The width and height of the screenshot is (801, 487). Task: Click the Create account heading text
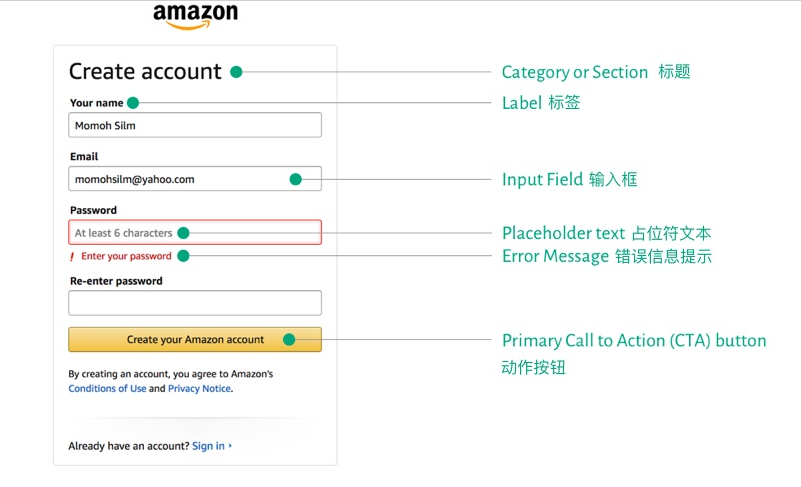pyautogui.click(x=145, y=72)
